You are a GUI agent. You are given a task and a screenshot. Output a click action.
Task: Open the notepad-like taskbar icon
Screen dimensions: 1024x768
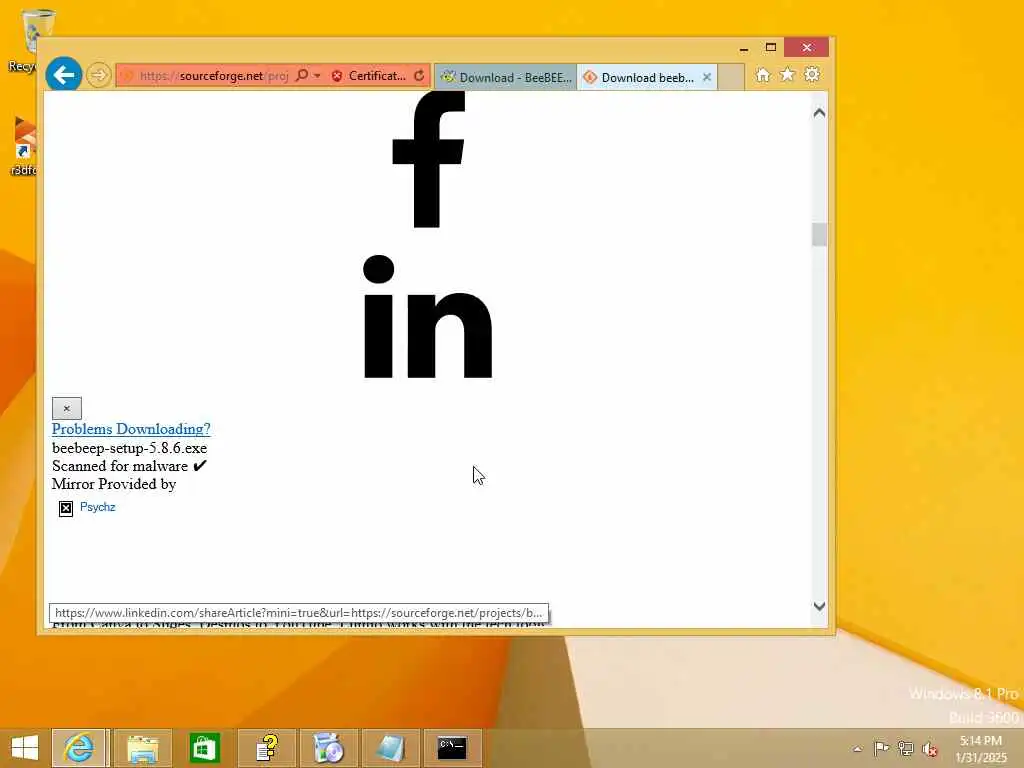(391, 748)
